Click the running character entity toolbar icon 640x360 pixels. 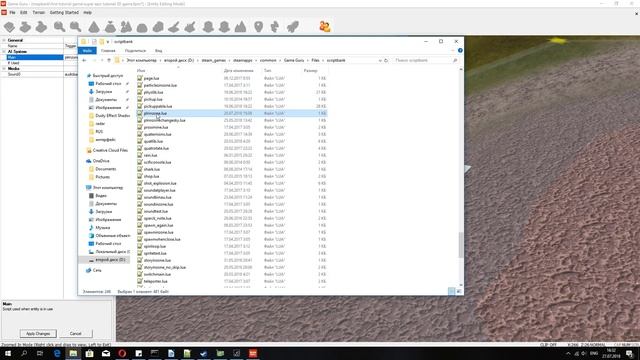coord(275,27)
